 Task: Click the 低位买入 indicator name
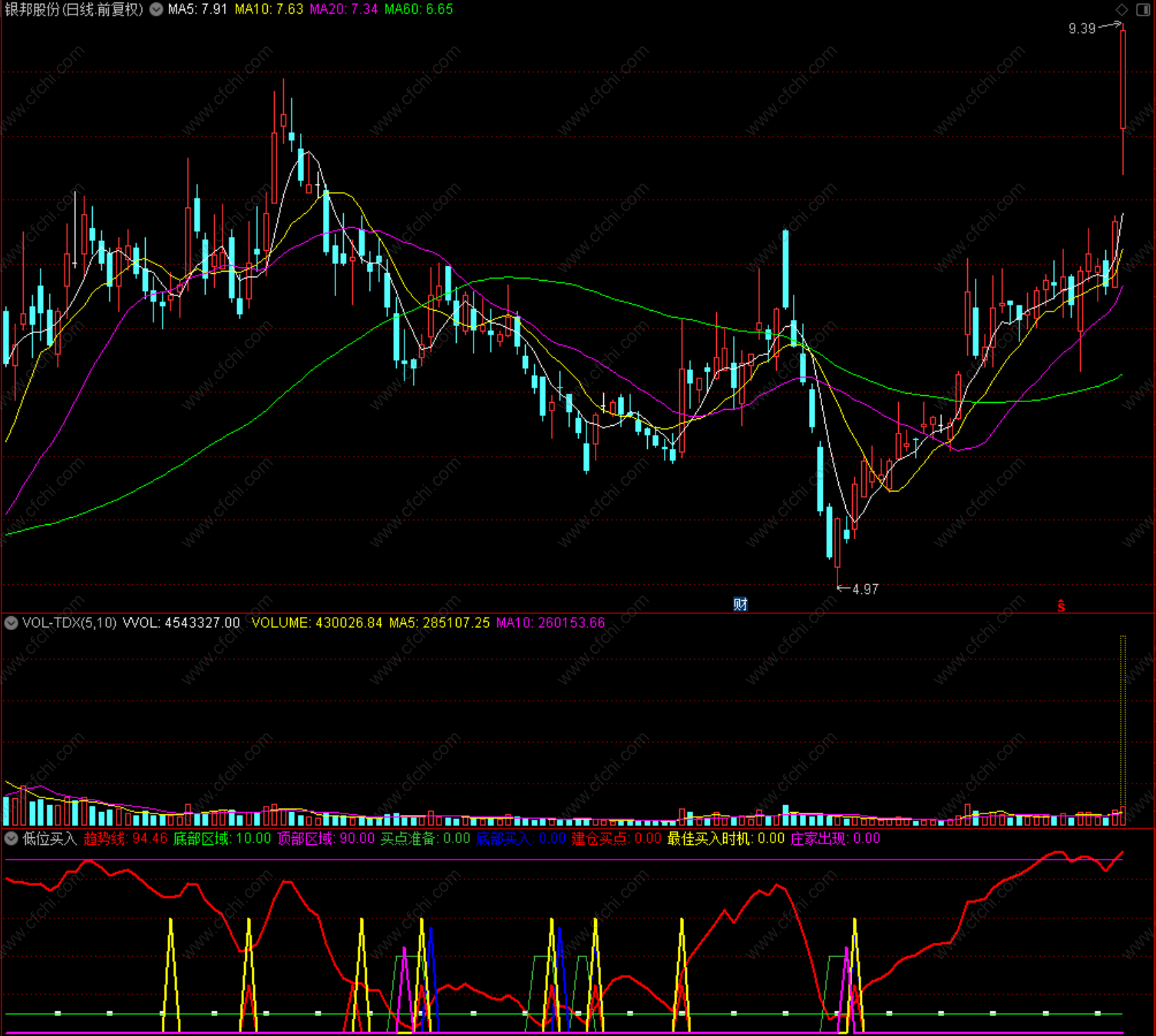(x=50, y=838)
